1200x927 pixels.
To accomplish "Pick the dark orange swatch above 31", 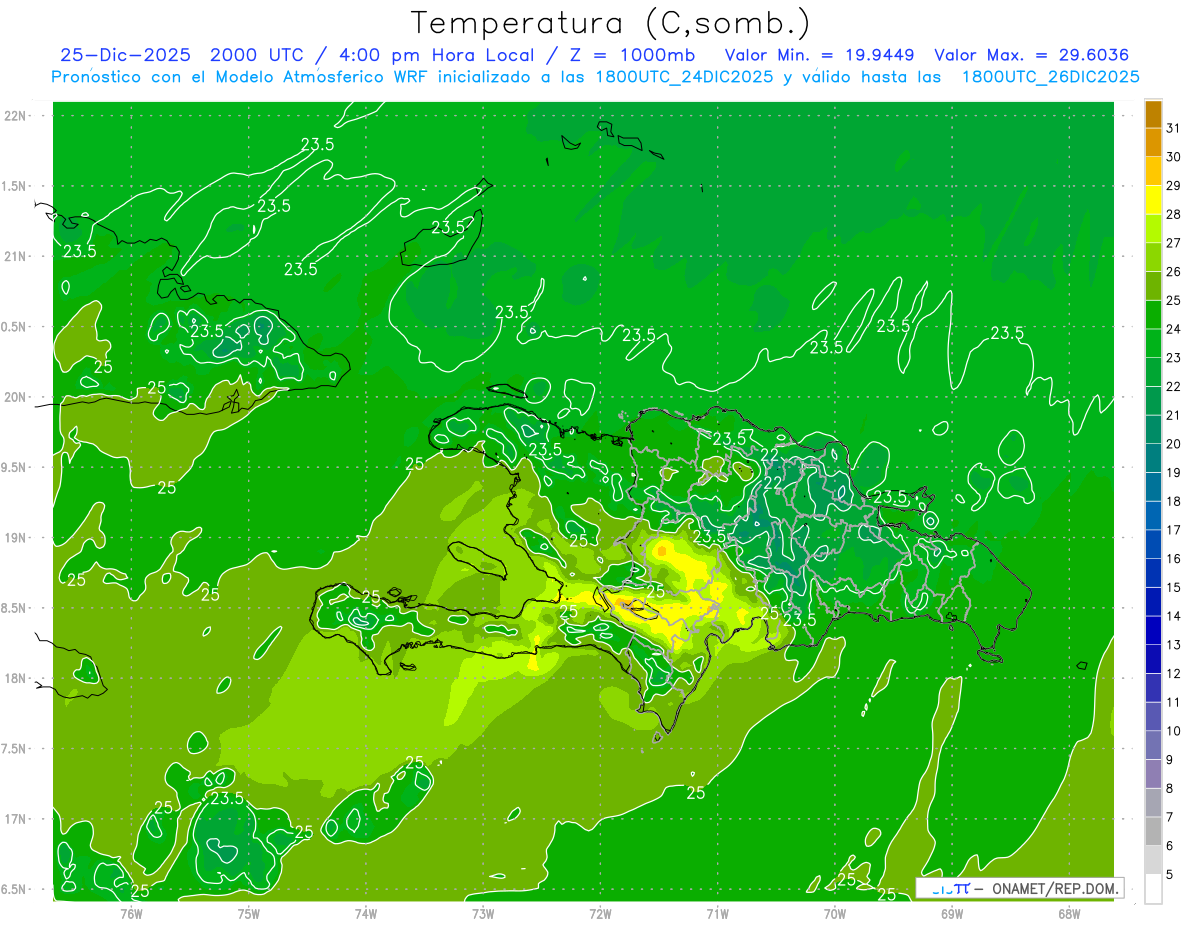I will pos(1153,113).
